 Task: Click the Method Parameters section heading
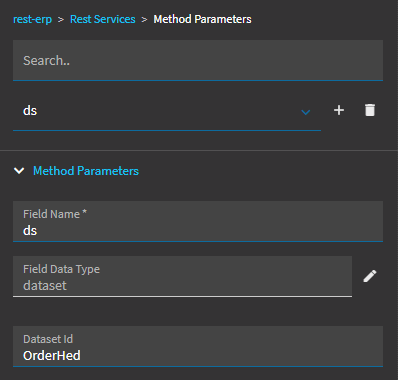[x=86, y=171]
